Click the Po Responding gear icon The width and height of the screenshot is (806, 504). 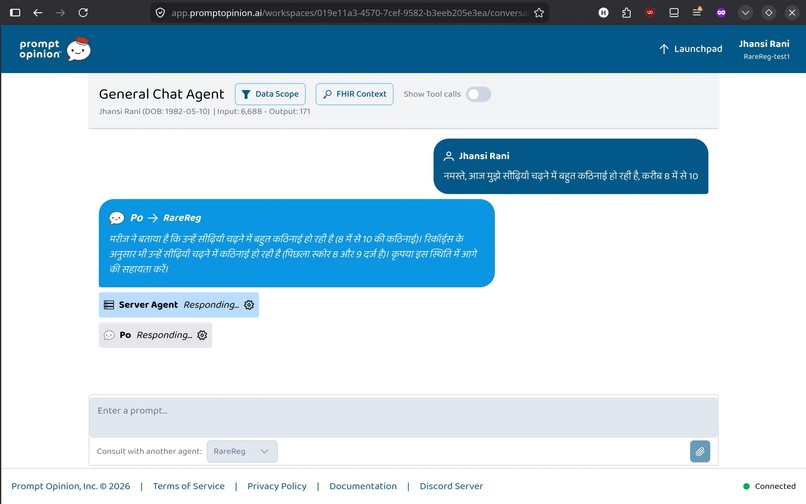pyautogui.click(x=202, y=335)
